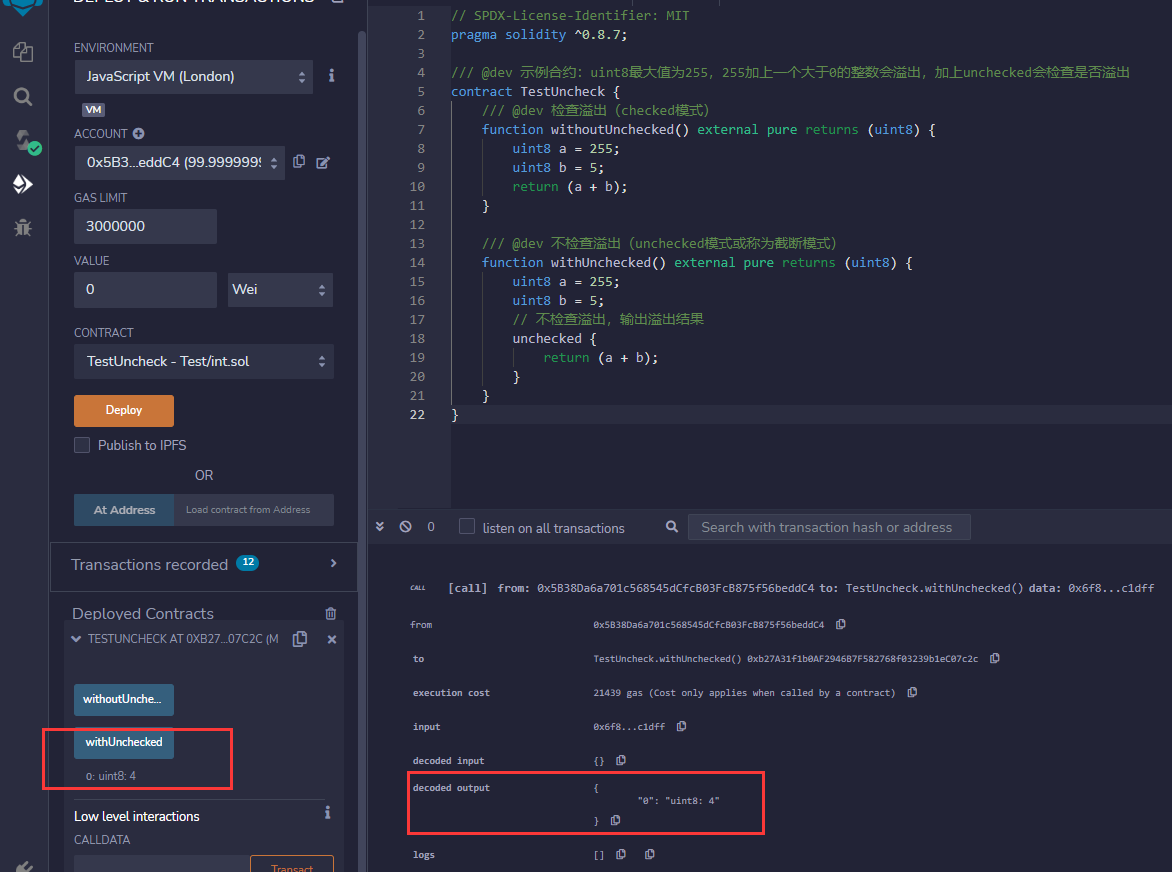Copy the decoded output via its copy icon
The height and width of the screenshot is (872, 1172).
click(616, 820)
